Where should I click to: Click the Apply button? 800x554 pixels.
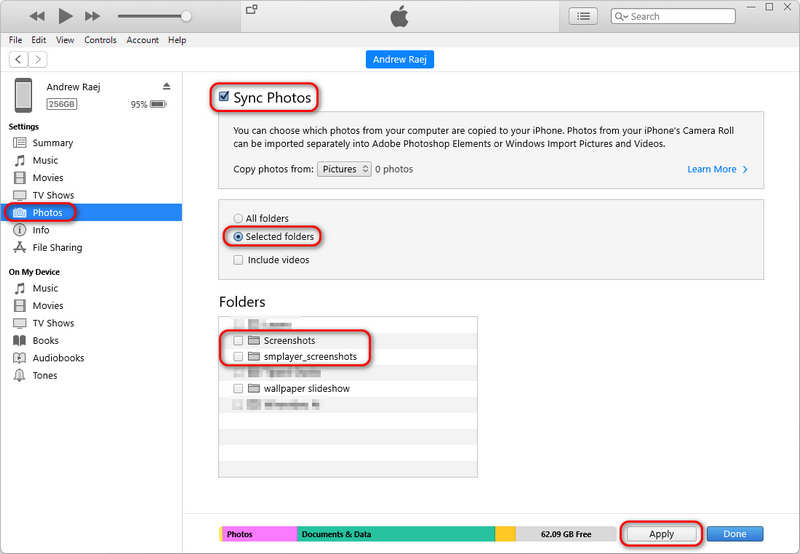click(x=661, y=534)
